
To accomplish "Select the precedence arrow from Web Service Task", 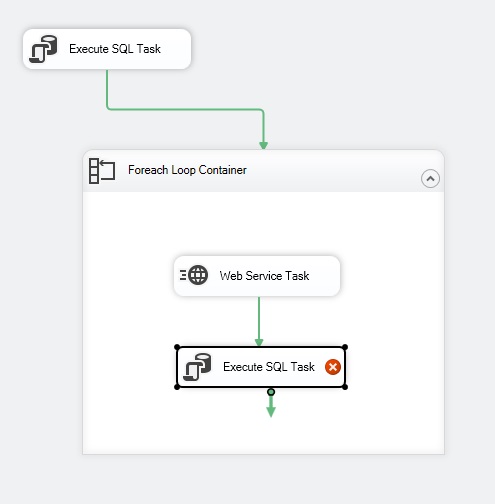I will [x=259, y=321].
